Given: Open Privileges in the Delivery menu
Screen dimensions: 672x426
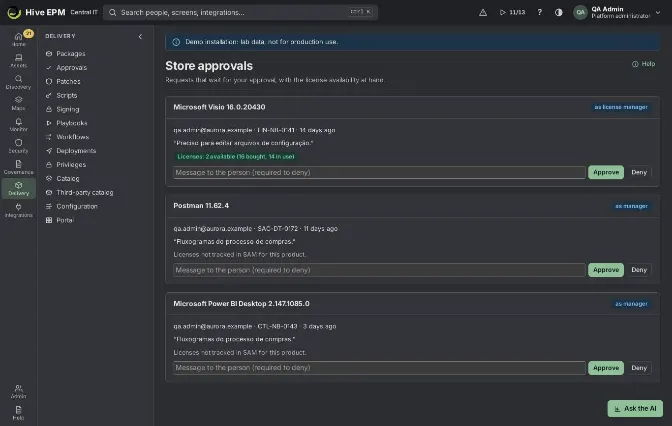Looking at the screenshot, I should pos(71,165).
